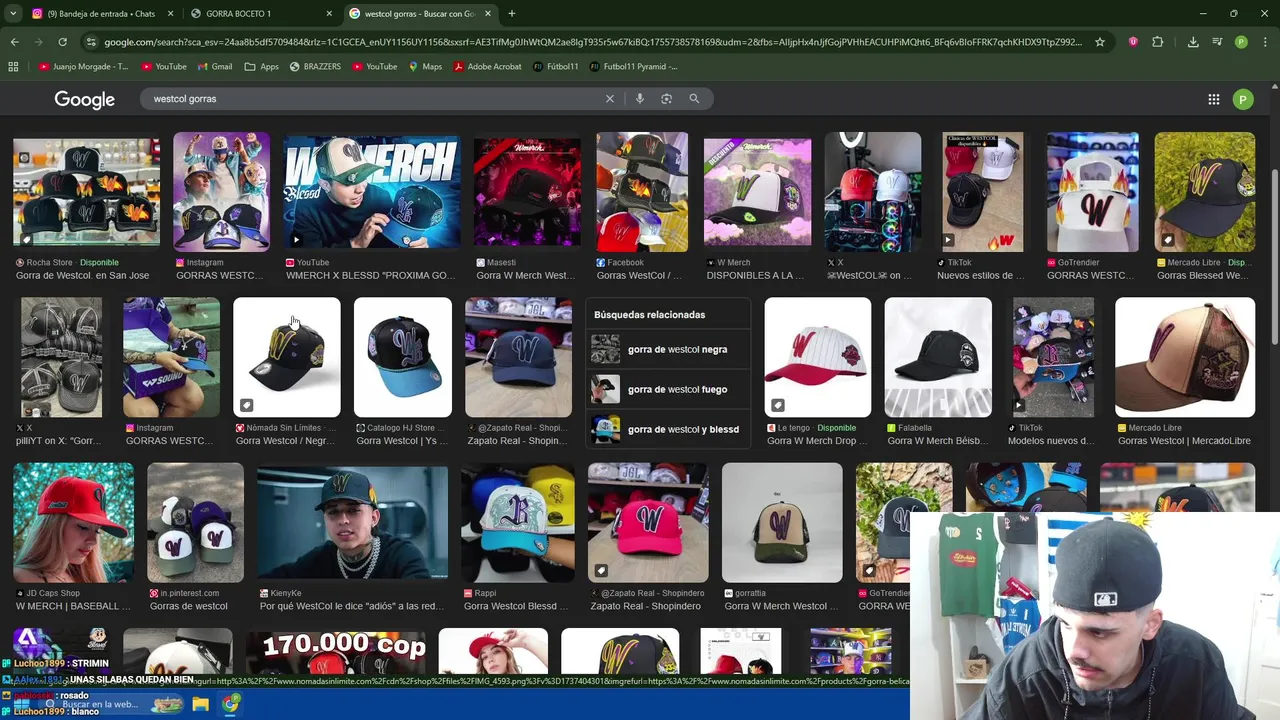
Task: Go back with the browser back arrow
Action: click(x=14, y=42)
